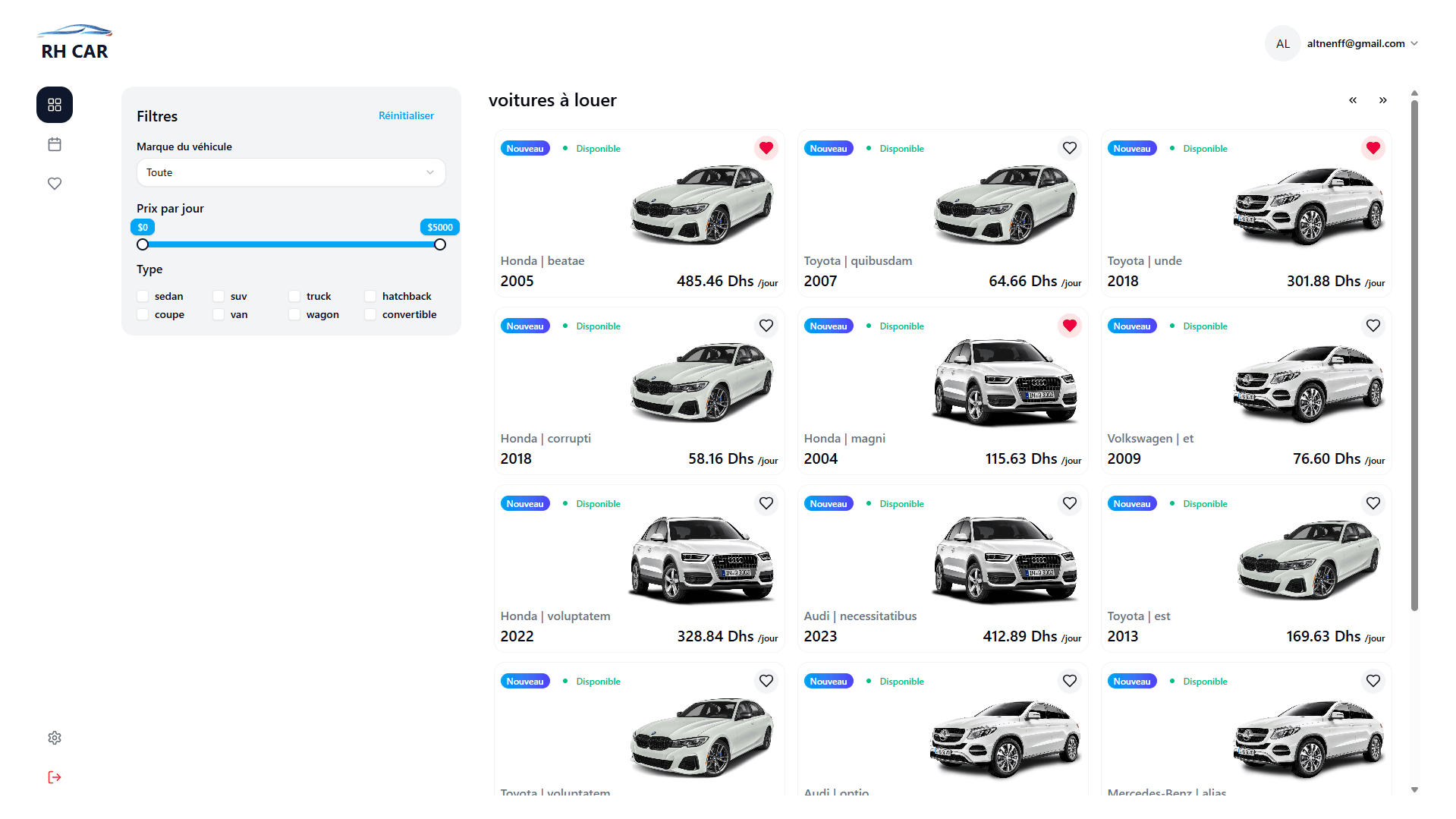Click the Réinitialiser filters link
The height and width of the screenshot is (819, 1456).
[x=406, y=115]
